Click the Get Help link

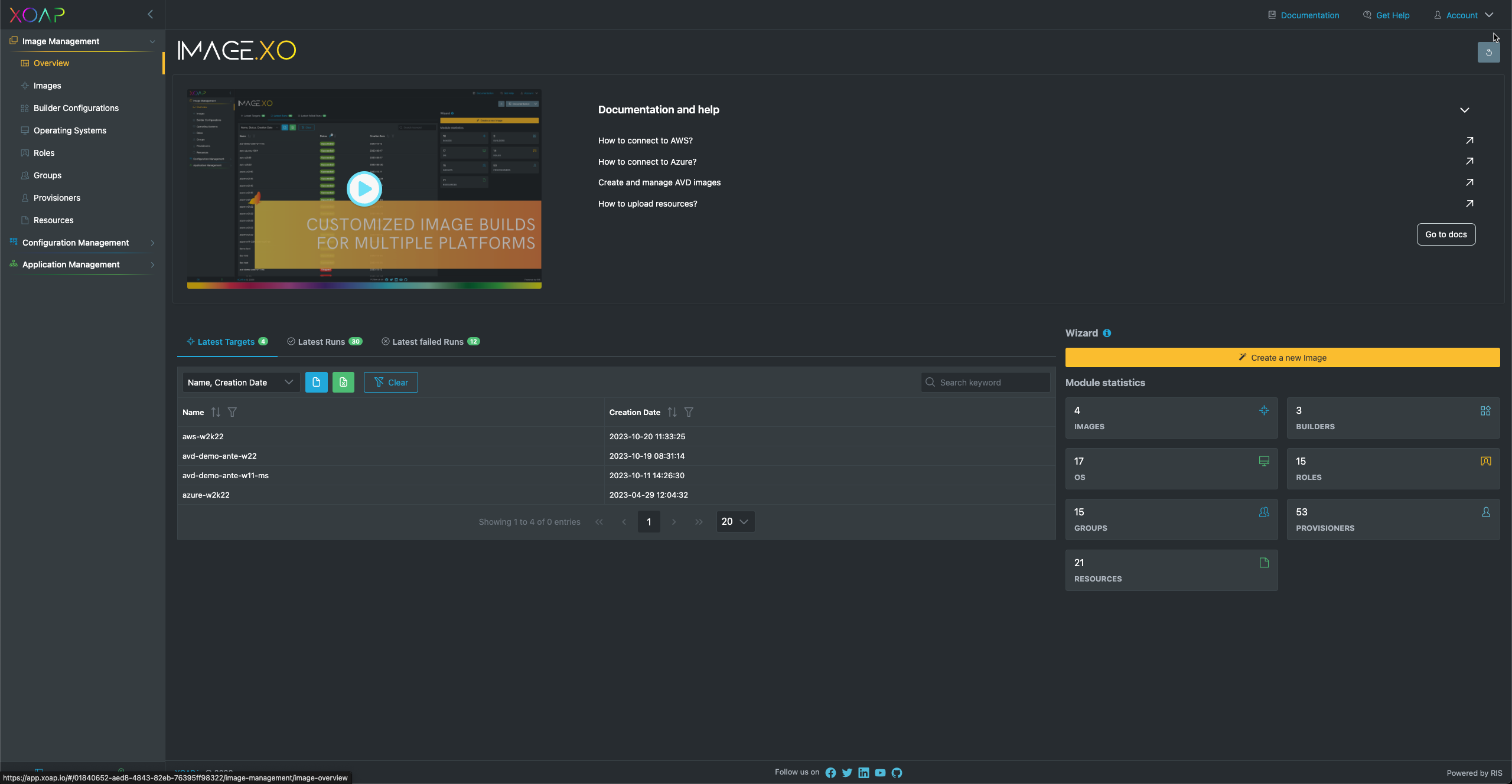click(x=1386, y=15)
